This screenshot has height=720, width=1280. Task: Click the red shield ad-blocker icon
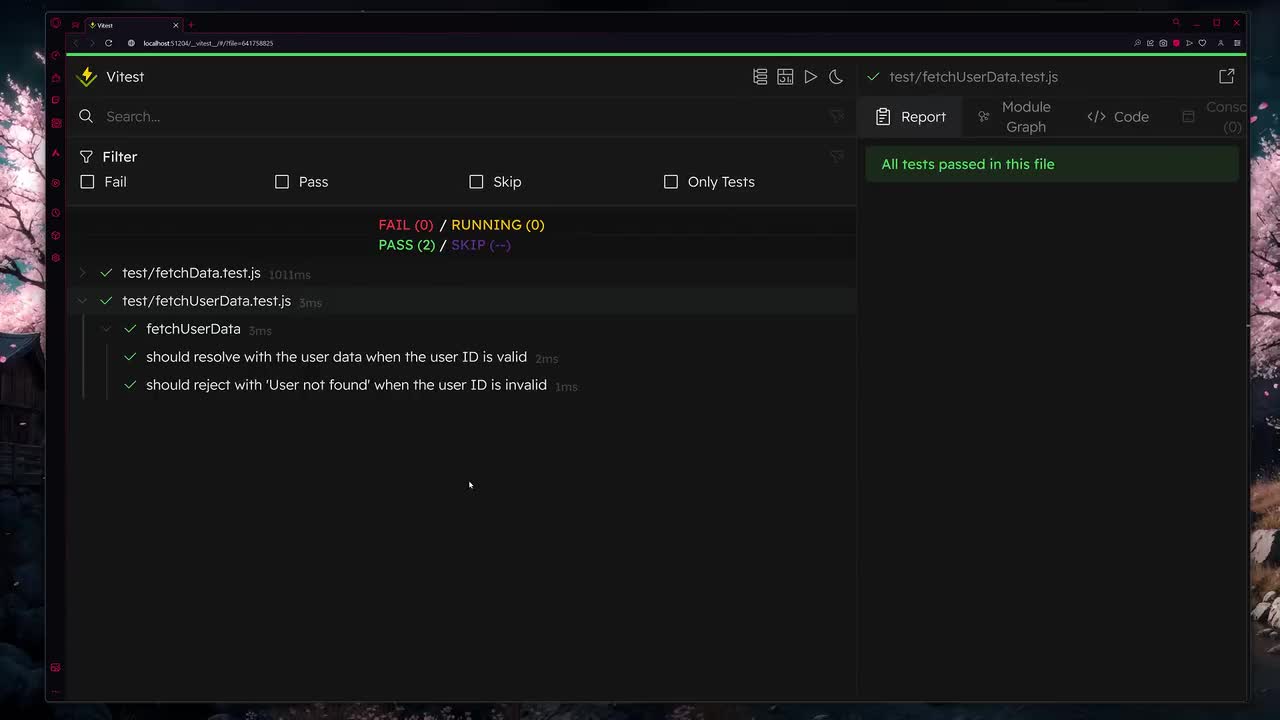tap(1176, 43)
